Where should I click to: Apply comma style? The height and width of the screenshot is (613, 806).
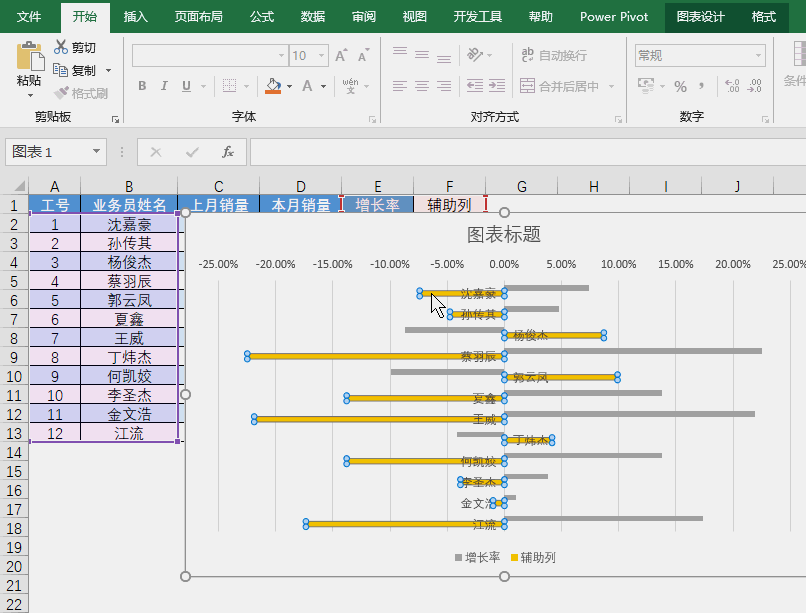(x=702, y=86)
